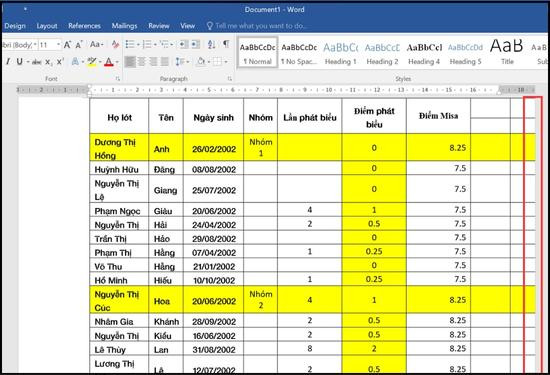The width and height of the screenshot is (550, 375).
Task: Apply the Heading 5 style
Action: coord(465,53)
